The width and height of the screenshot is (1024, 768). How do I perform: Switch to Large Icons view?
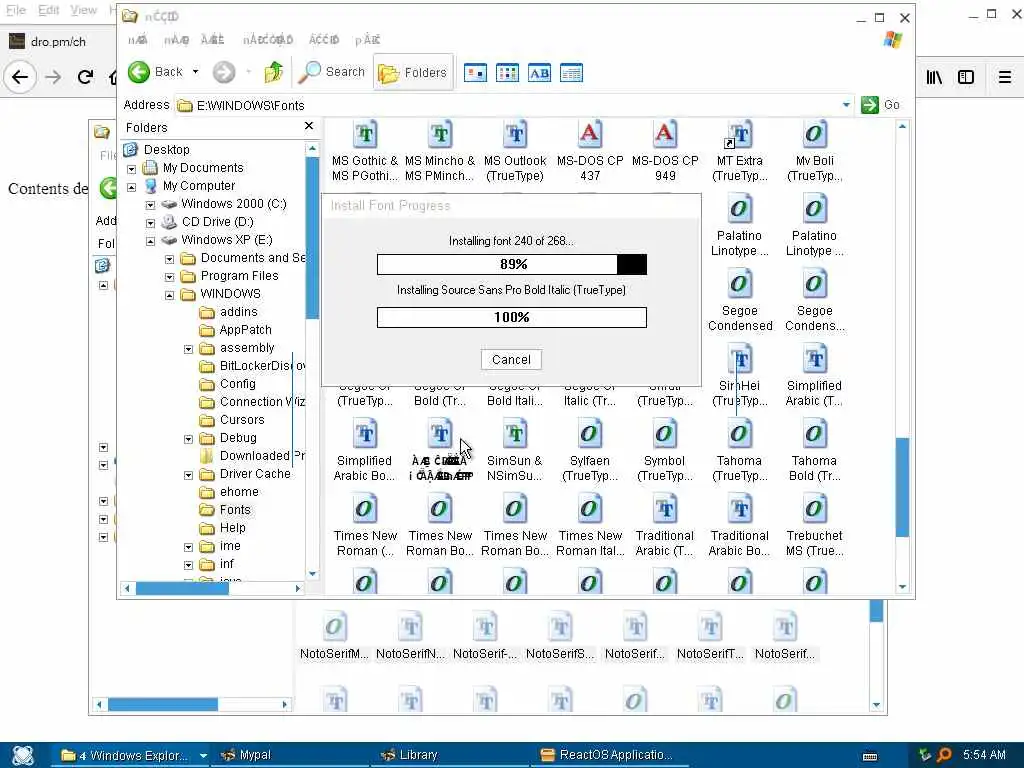[475, 72]
